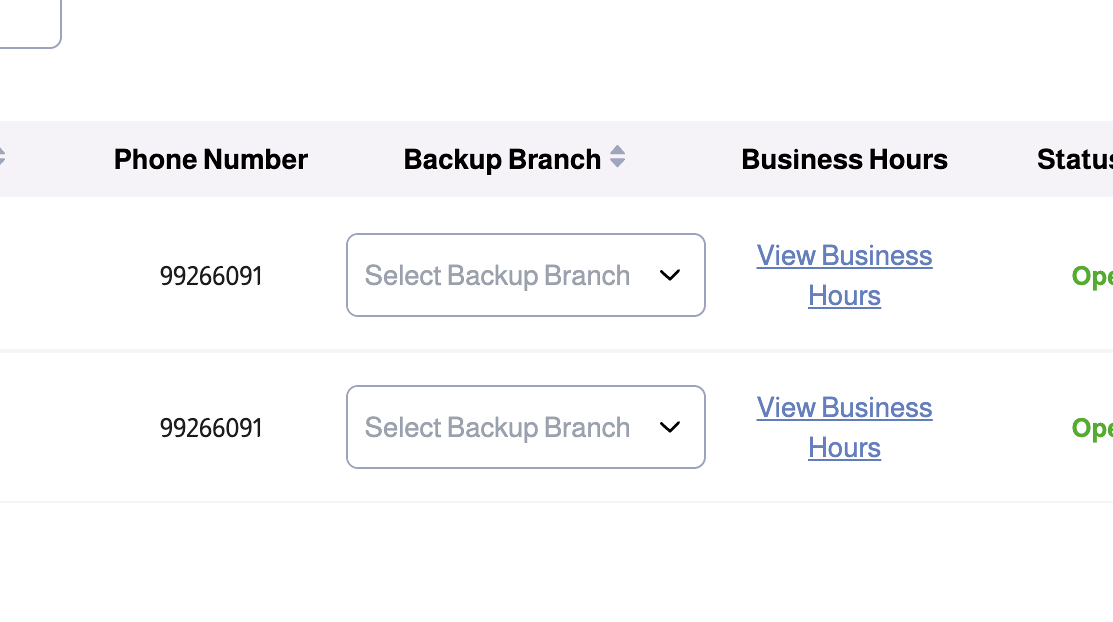Click the green Open status in first row
The image size is (1113, 622).
tap(1091, 275)
